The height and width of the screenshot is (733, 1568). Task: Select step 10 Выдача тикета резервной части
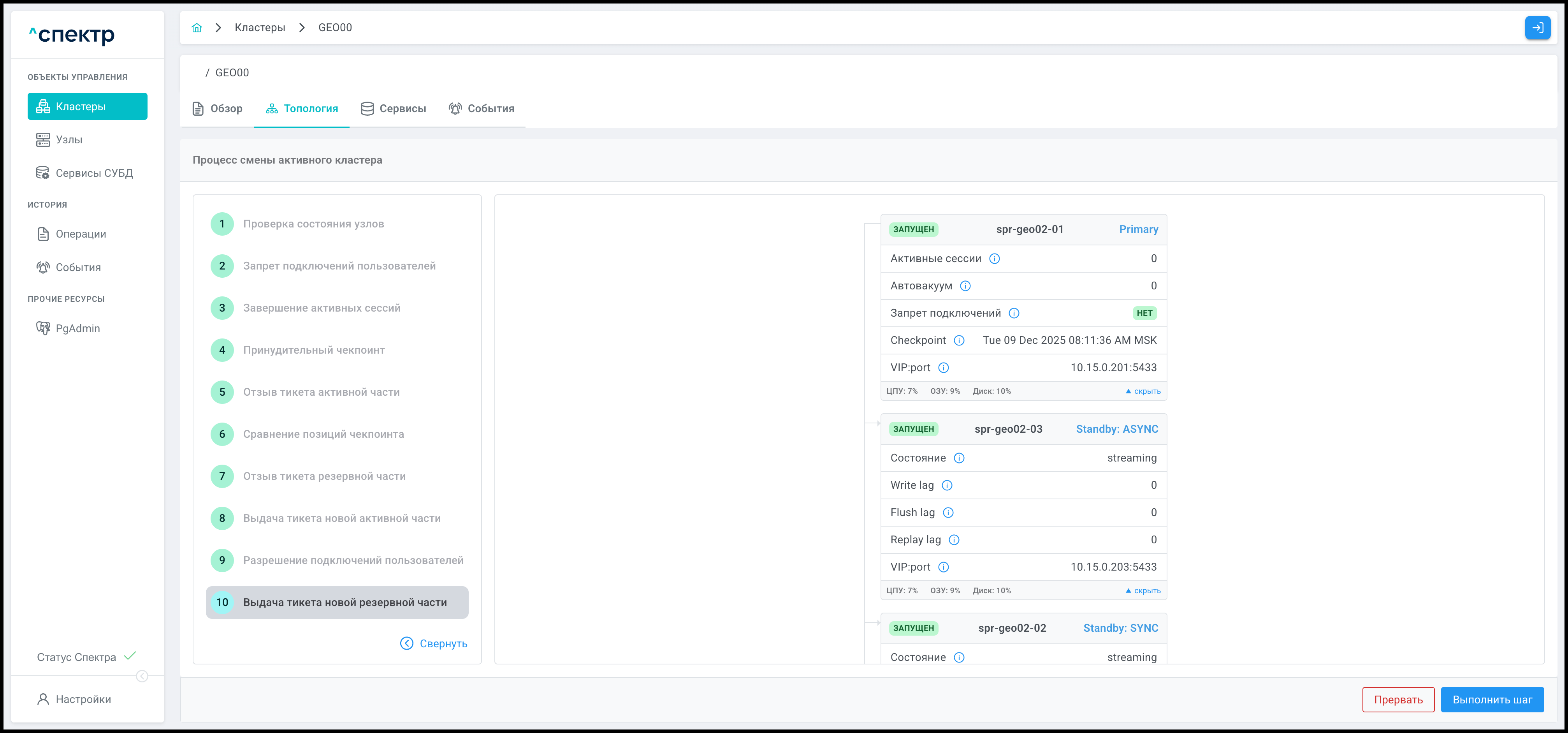[337, 602]
